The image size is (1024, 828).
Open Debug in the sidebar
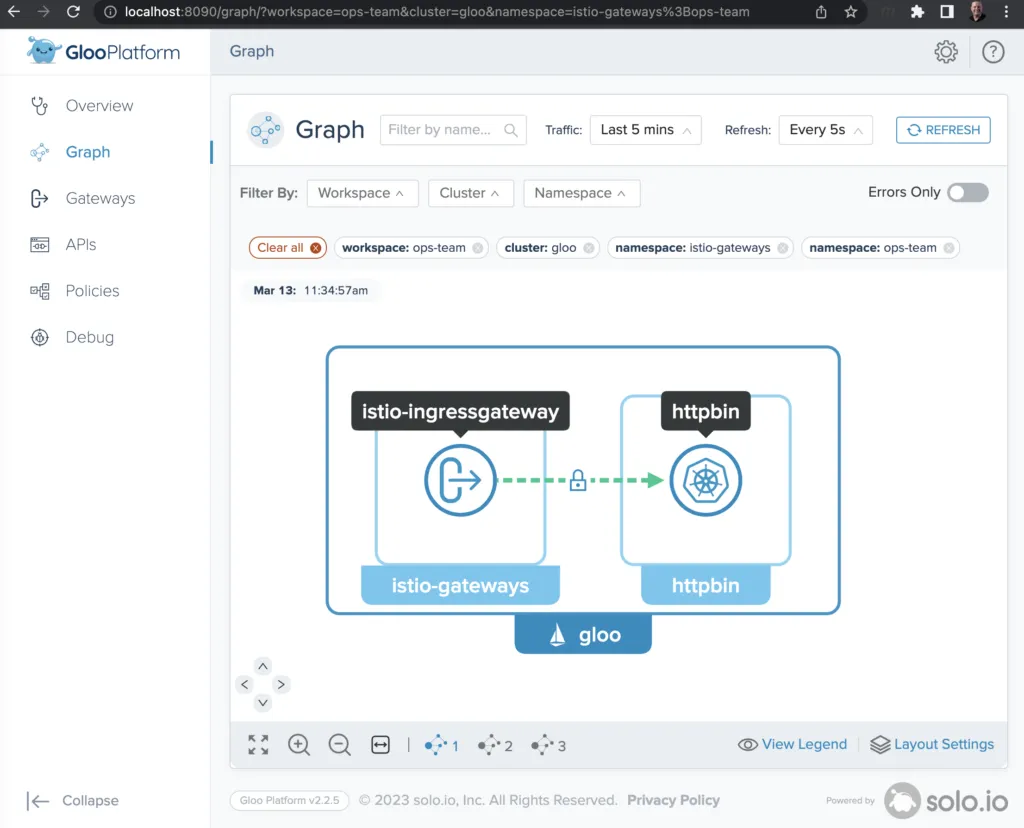[x=89, y=338]
